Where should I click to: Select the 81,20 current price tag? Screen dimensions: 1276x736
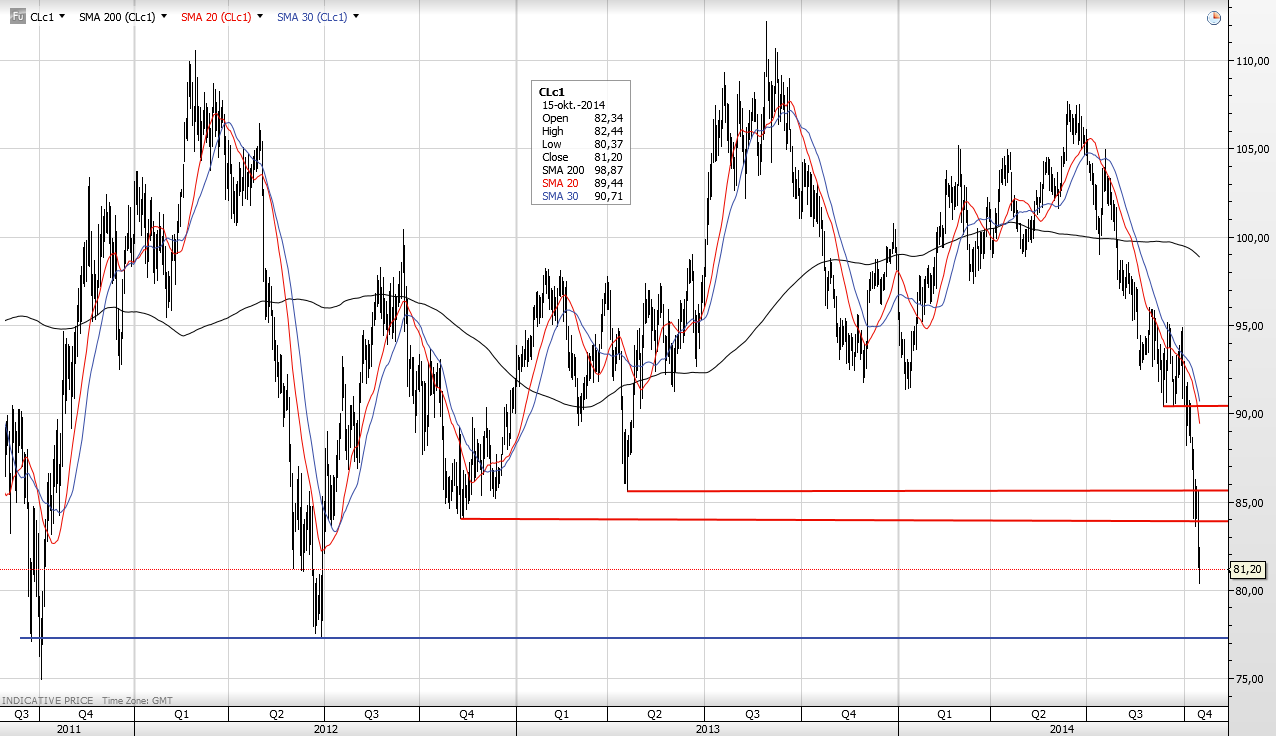1247,570
